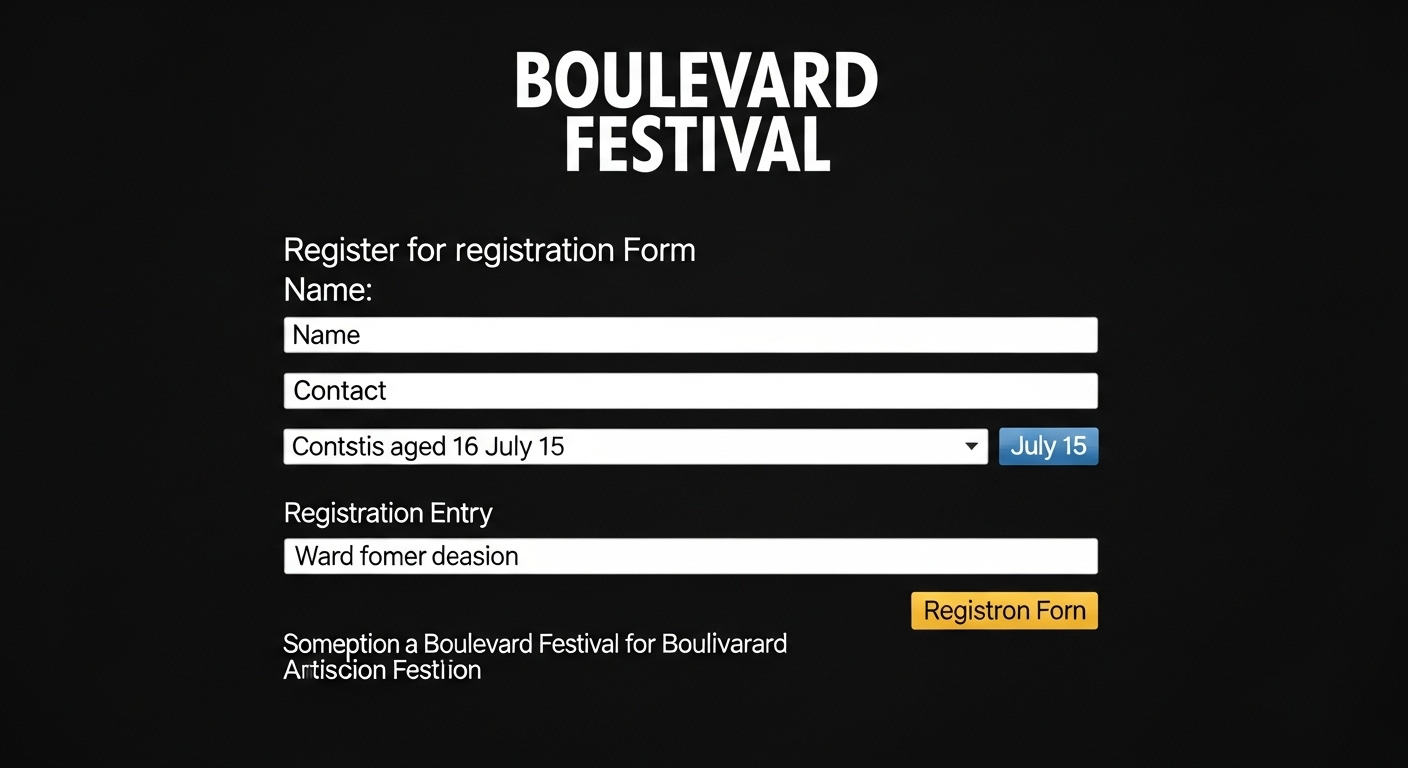Click the BOULEVARD word in title
Viewport: 1408px width, 768px height.
pos(696,82)
